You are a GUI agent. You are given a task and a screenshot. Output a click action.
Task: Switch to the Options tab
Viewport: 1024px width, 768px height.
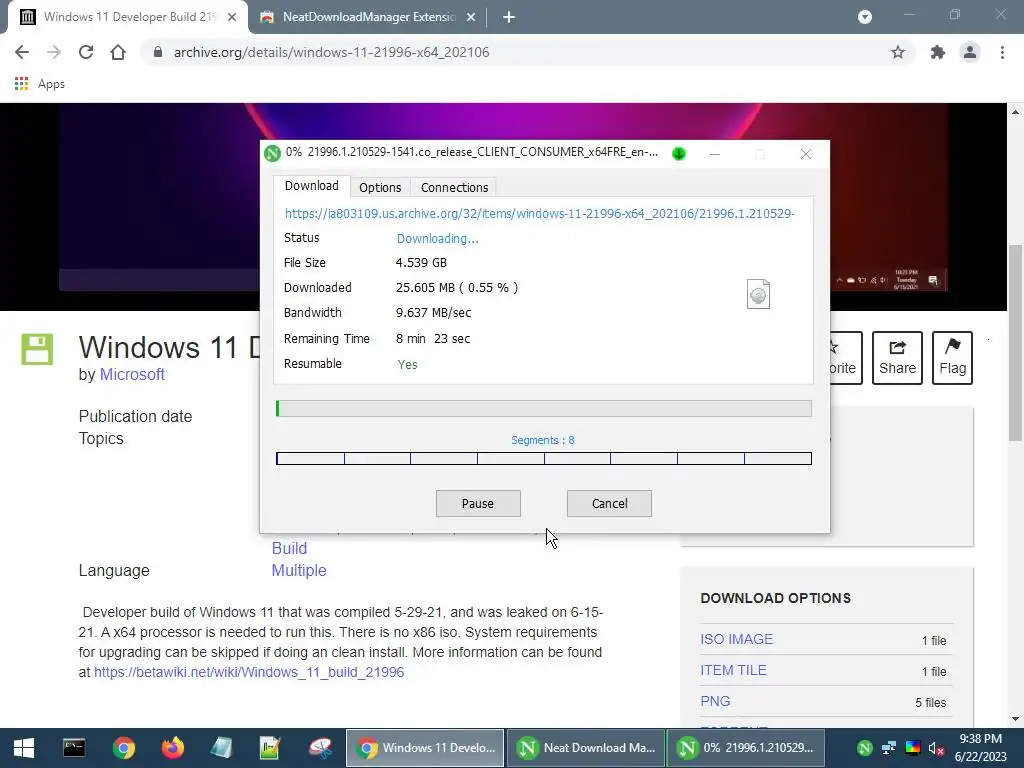pyautogui.click(x=380, y=187)
